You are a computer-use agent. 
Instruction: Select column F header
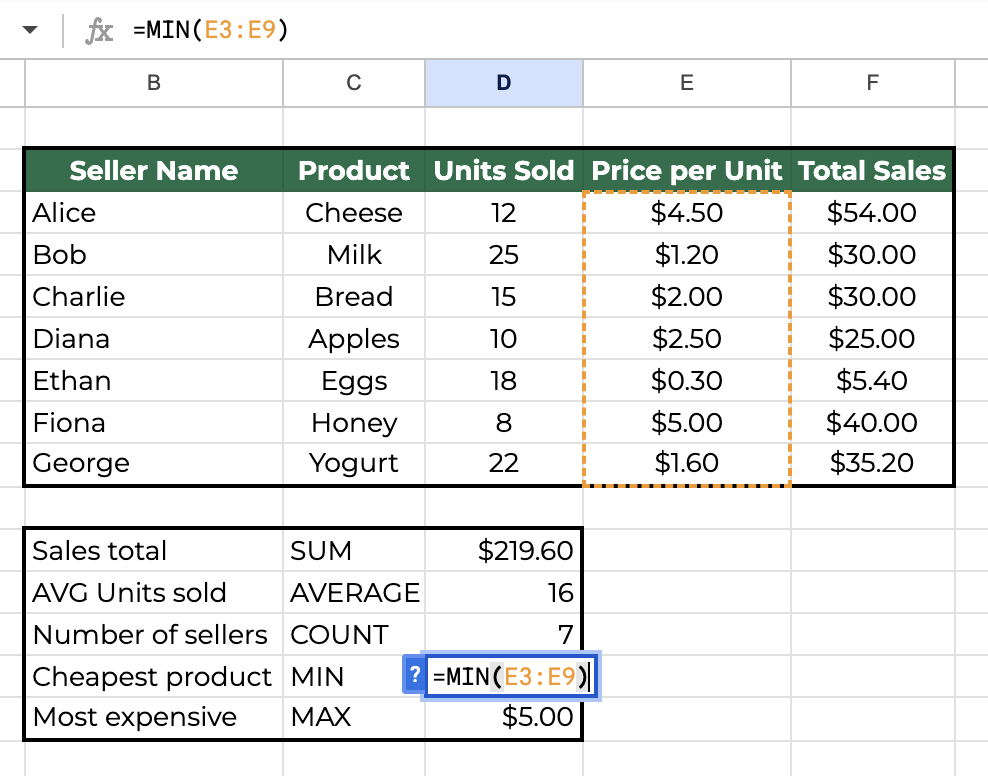[872, 84]
